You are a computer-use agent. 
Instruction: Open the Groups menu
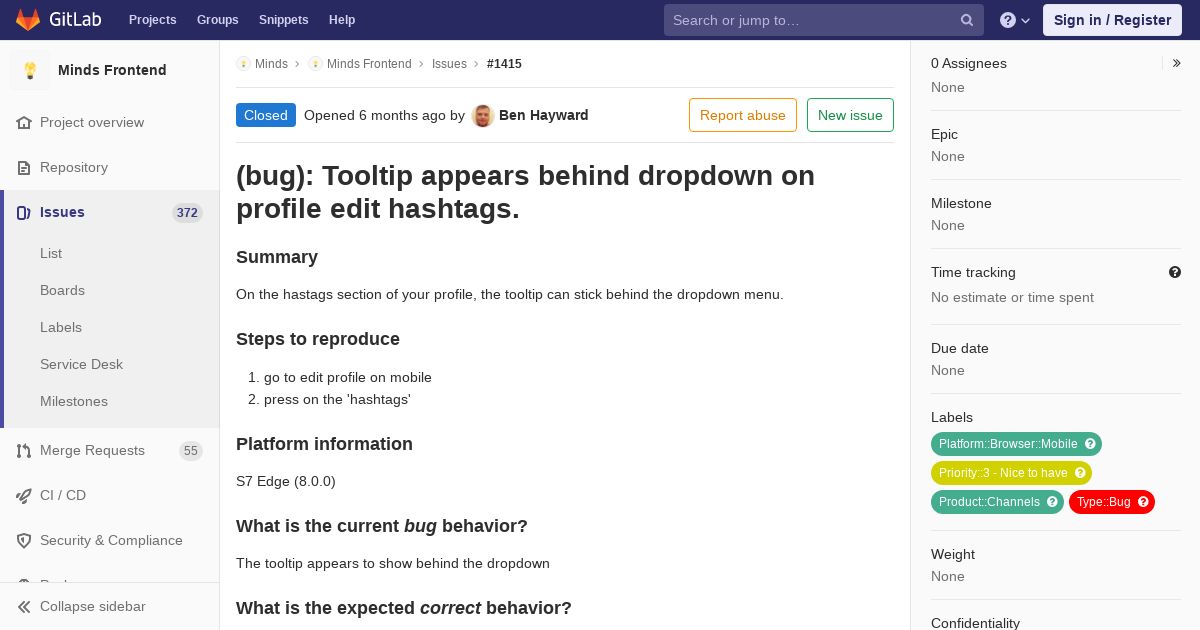pos(218,20)
